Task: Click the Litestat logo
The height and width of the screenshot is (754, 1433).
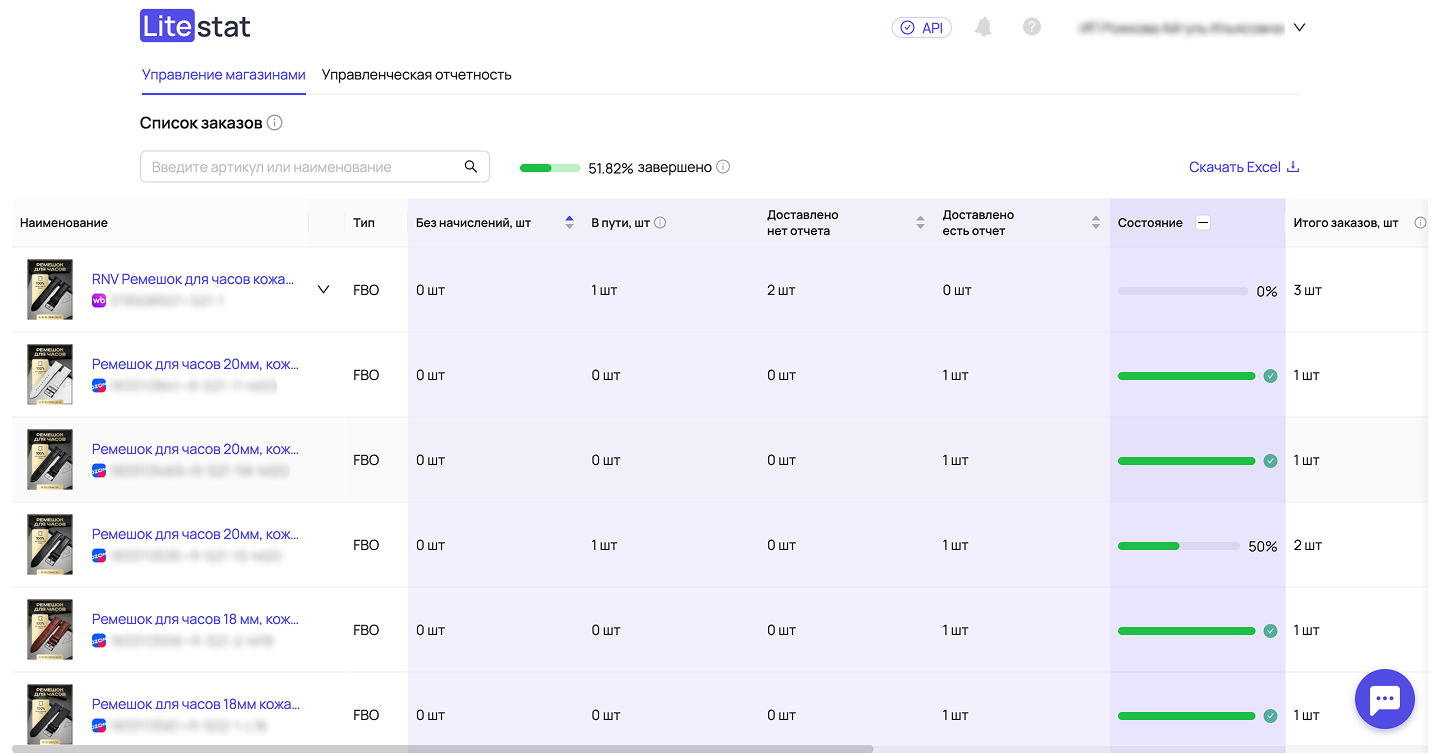Action: [195, 27]
